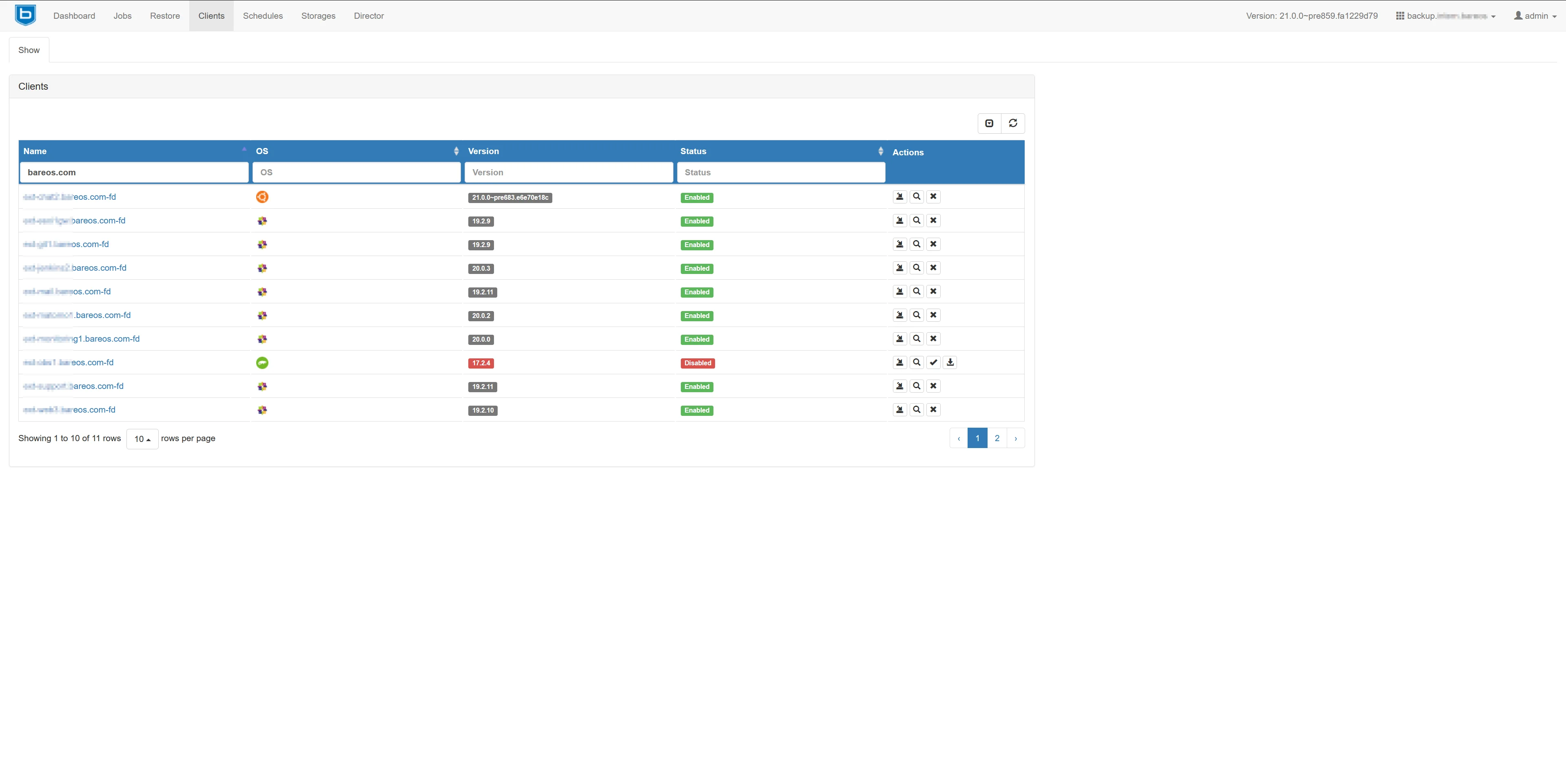Click the refresh table icon
Viewport: 1566px width, 784px height.
1013,124
